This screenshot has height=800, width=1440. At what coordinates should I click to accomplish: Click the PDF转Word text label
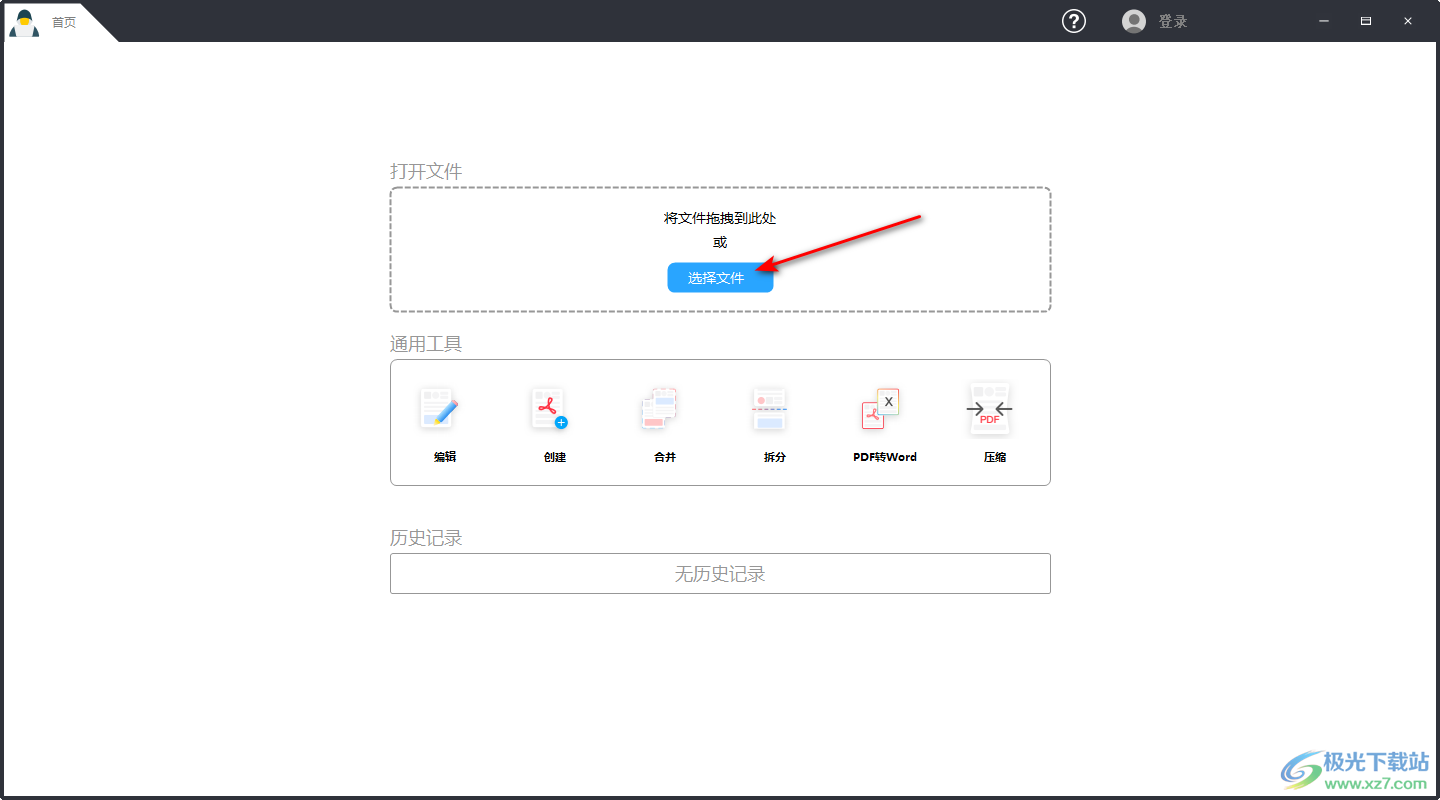[x=885, y=457]
